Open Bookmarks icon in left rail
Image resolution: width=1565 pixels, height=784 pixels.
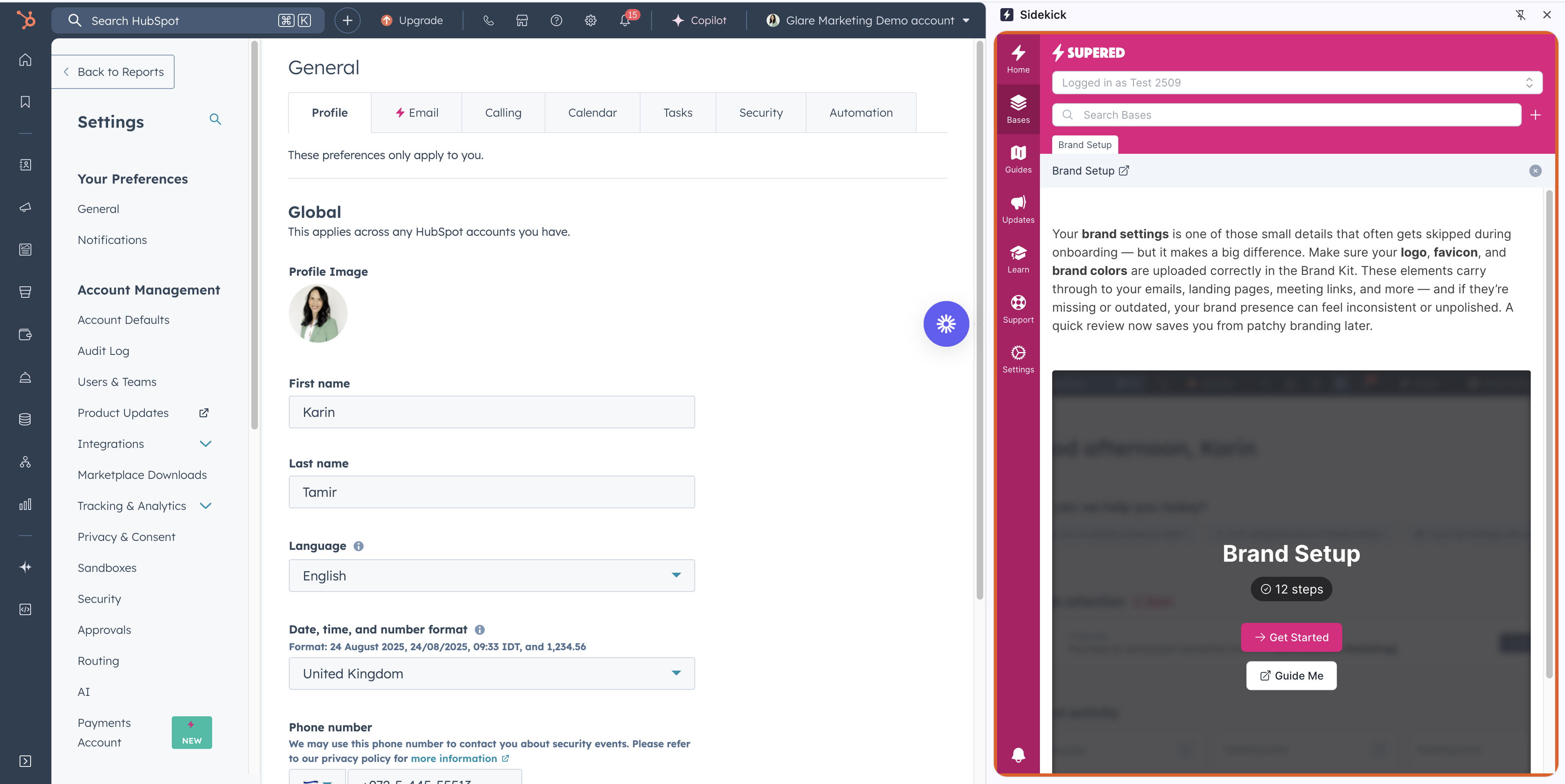[x=25, y=102]
